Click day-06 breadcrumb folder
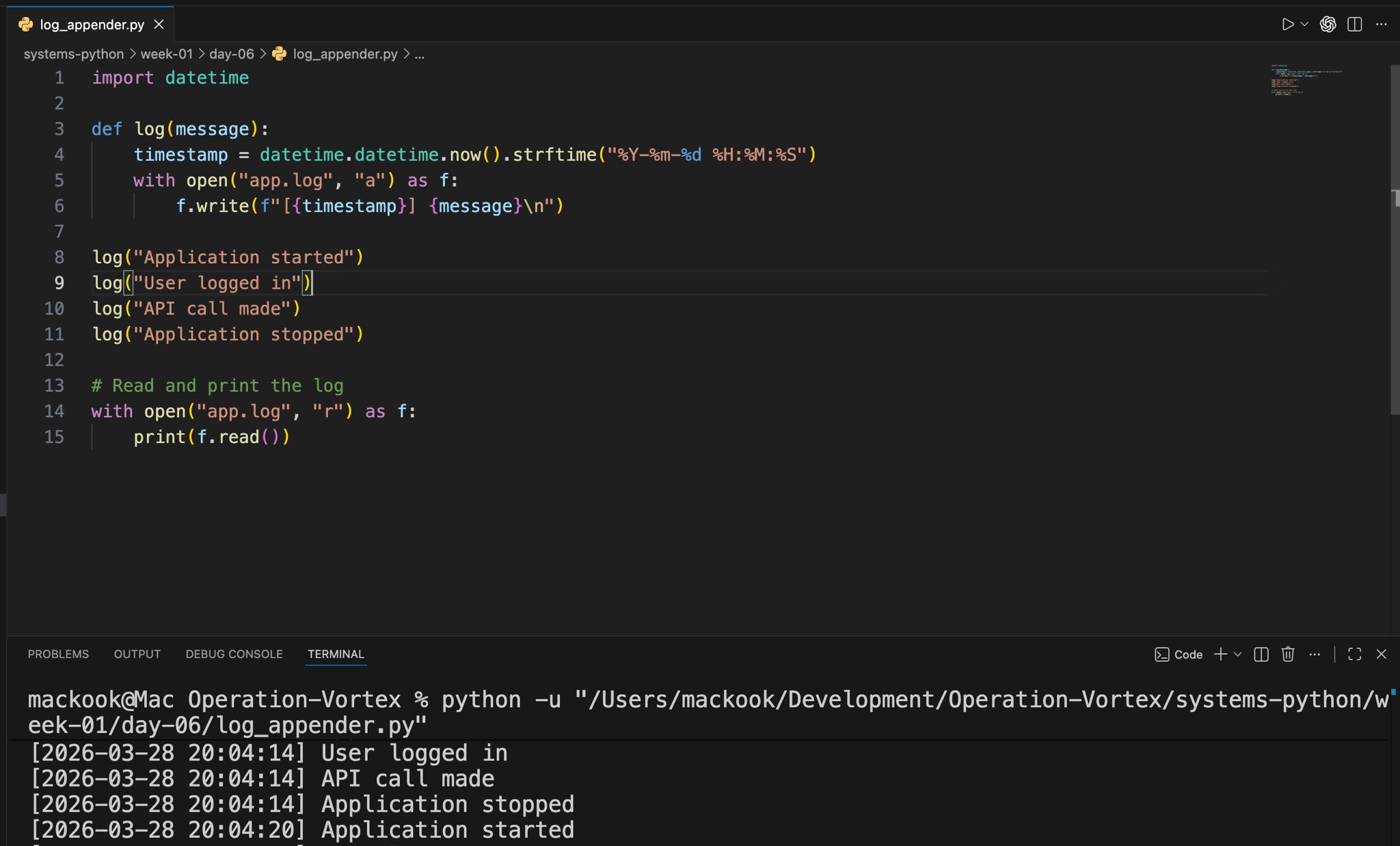This screenshot has width=1400, height=846. tap(231, 54)
